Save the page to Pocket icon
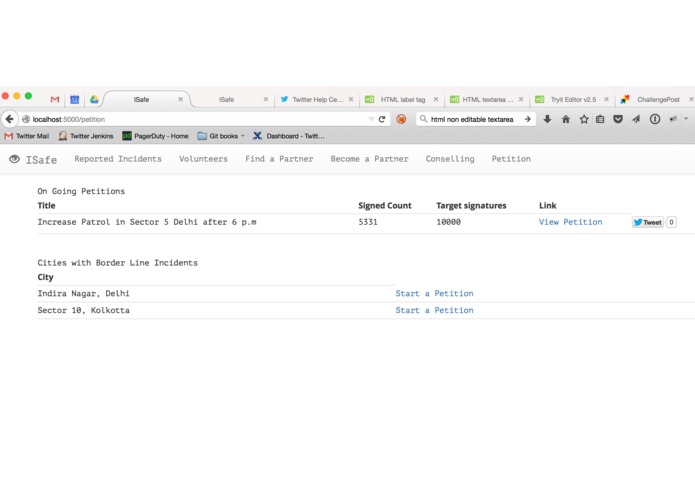This screenshot has height=494, width=695. tap(618, 119)
